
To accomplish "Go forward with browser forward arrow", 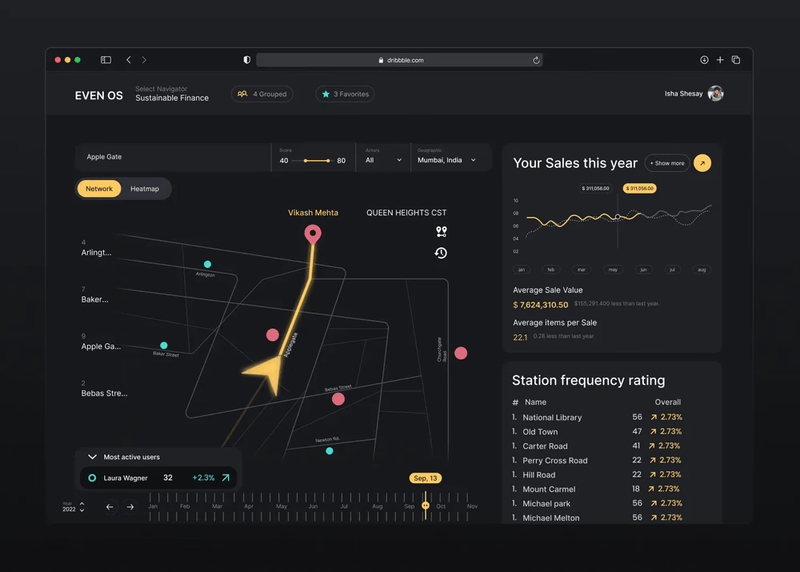I will click(x=144, y=60).
